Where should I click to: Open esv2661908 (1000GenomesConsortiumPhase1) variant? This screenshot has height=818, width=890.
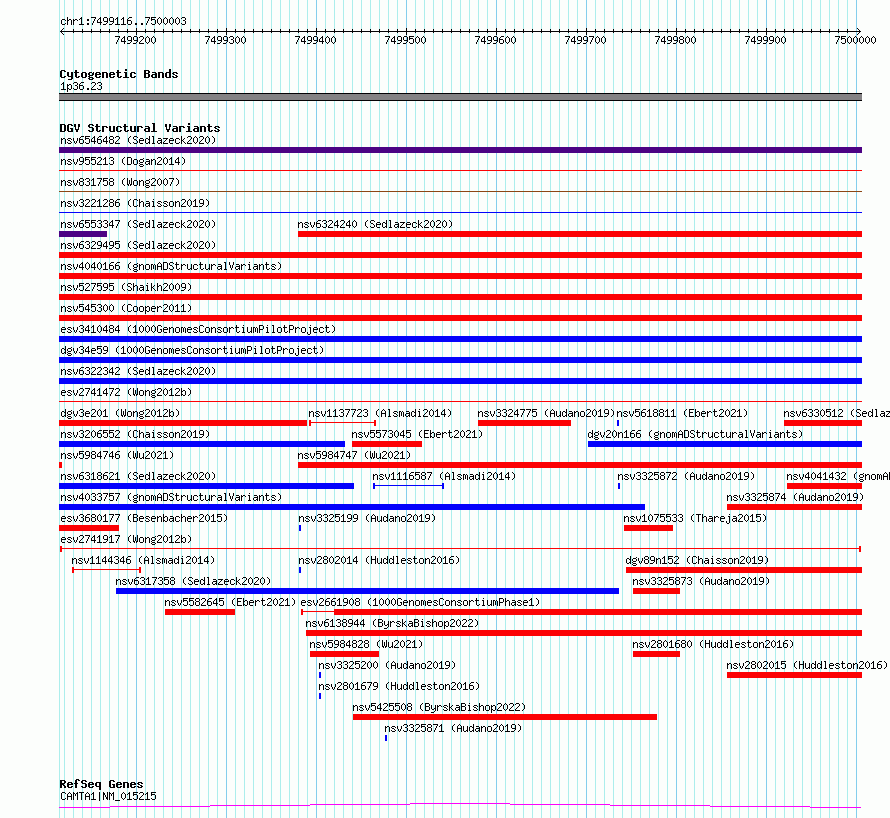pos(420,602)
